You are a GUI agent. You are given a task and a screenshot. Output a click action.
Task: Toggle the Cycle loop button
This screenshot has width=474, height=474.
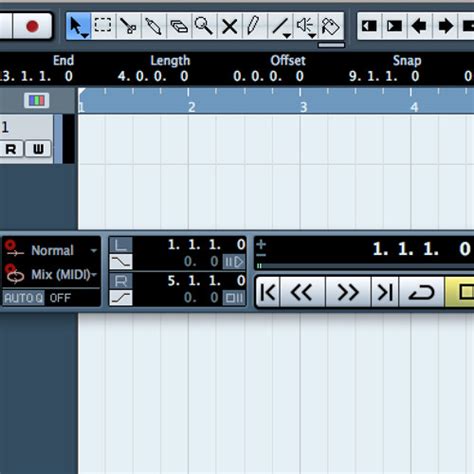[422, 292]
